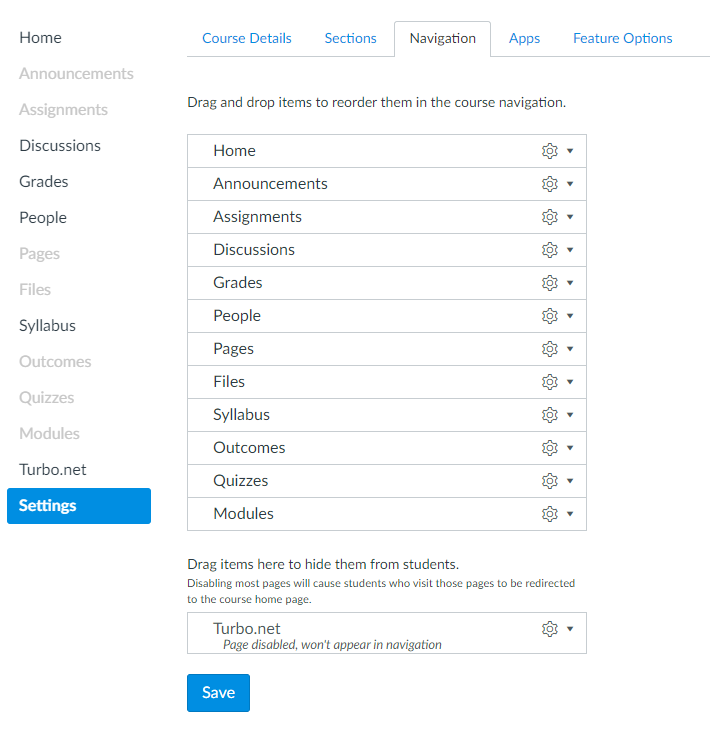
Task: Click the gear icon on Home row
Action: click(x=549, y=151)
